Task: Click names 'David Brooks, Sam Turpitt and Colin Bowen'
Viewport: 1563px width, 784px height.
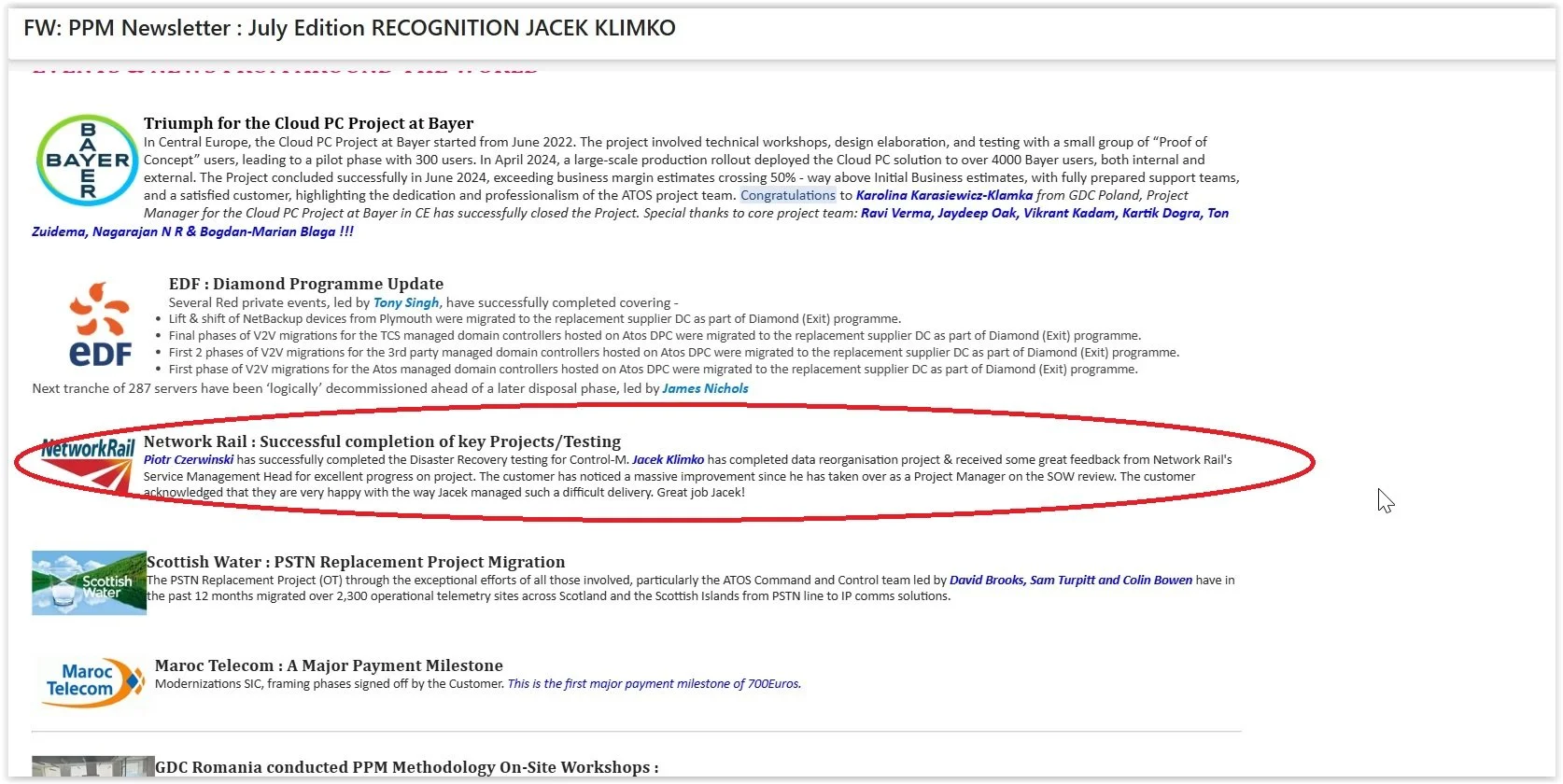Action: click(x=1071, y=580)
